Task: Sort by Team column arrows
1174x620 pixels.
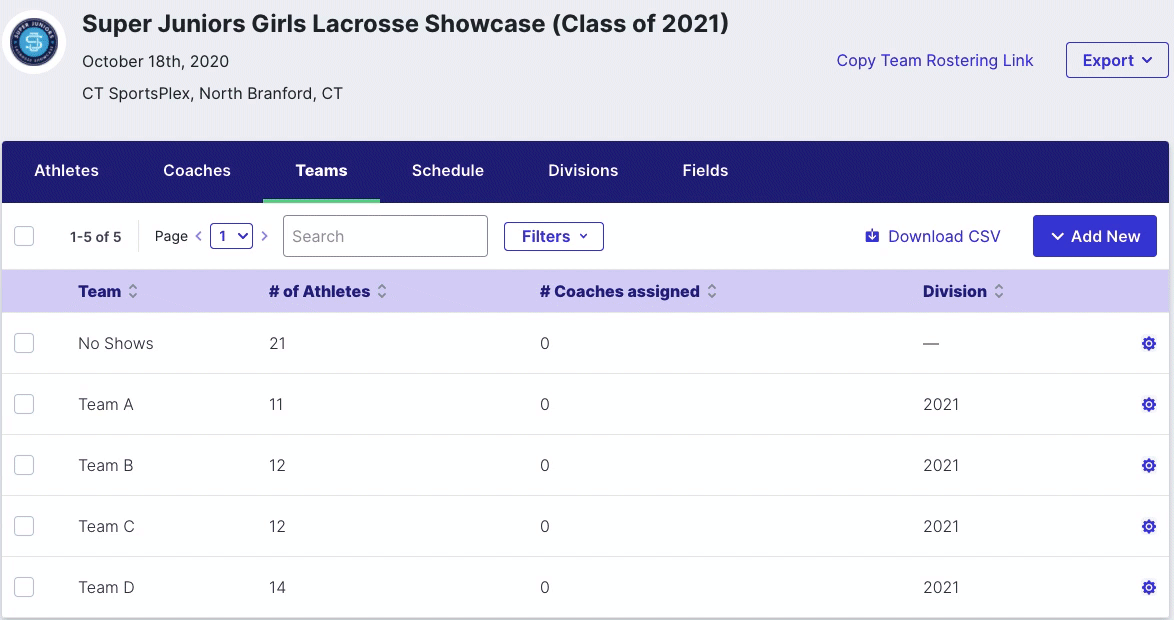Action: point(133,291)
